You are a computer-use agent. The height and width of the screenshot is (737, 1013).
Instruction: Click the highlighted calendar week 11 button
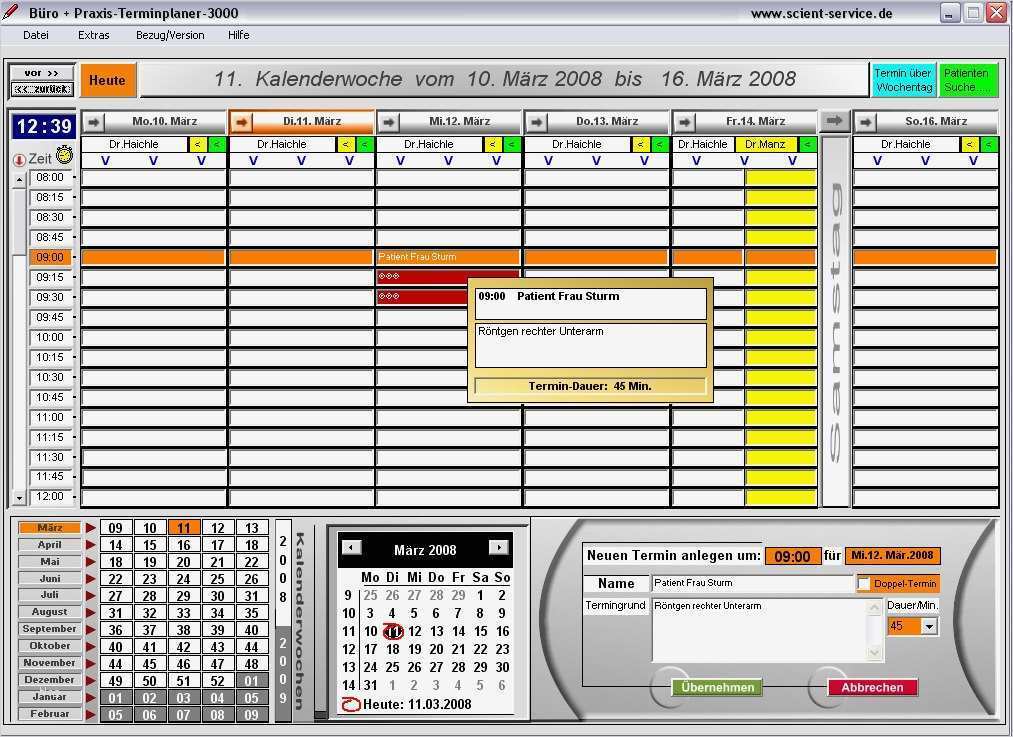tap(184, 528)
